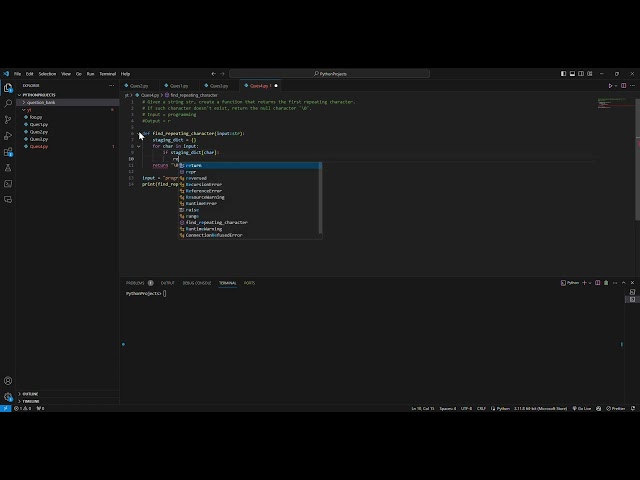Click the Split Editor Right icon
The image size is (640, 480).
click(624, 86)
